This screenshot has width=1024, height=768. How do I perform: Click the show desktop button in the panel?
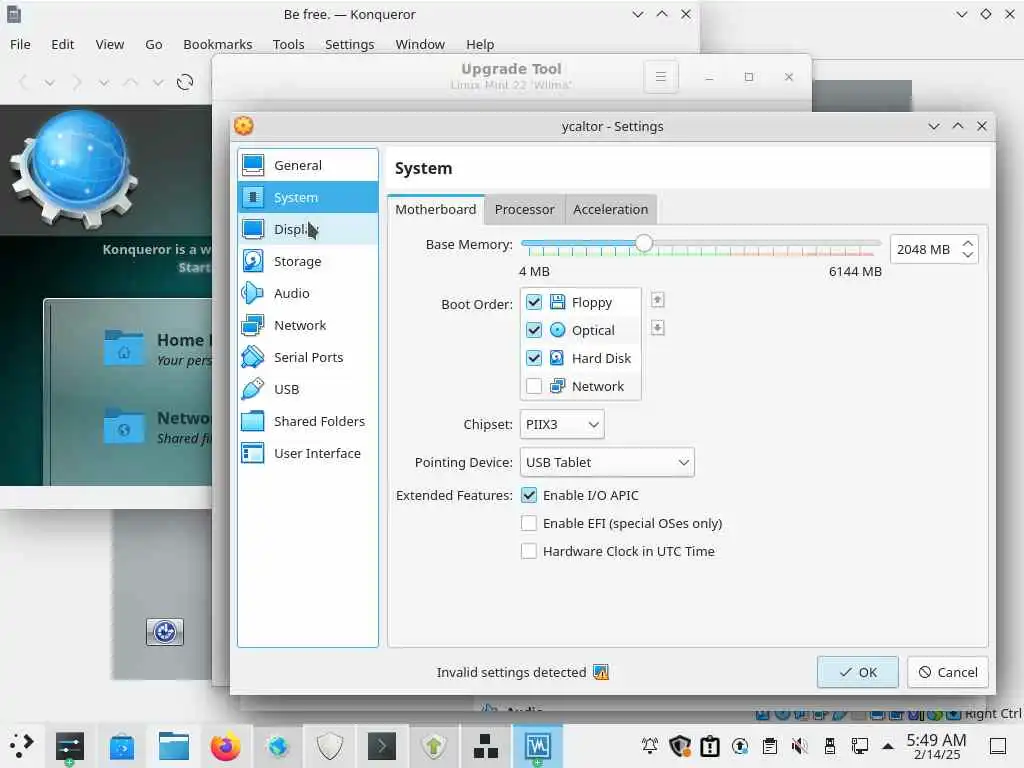click(998, 746)
